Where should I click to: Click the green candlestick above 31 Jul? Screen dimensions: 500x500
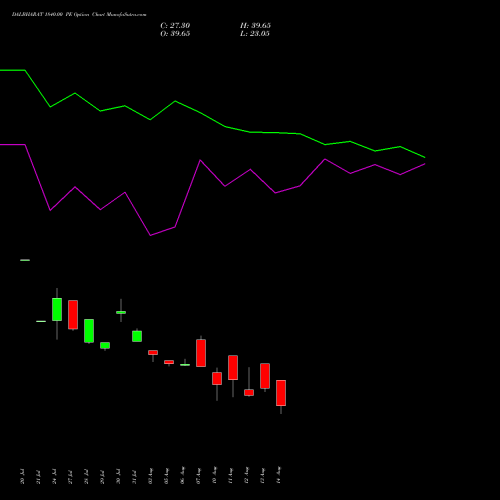click(137, 336)
